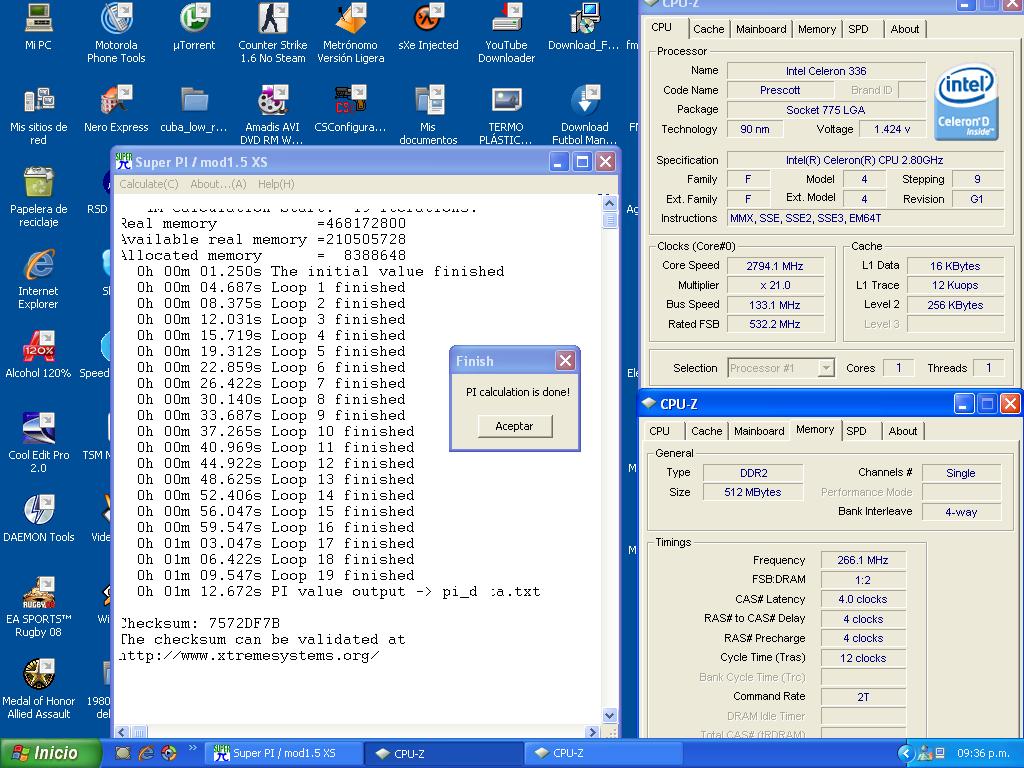Activate second CPU-Z taskbar button
Image resolution: width=1024 pixels, height=768 pixels.
601,753
